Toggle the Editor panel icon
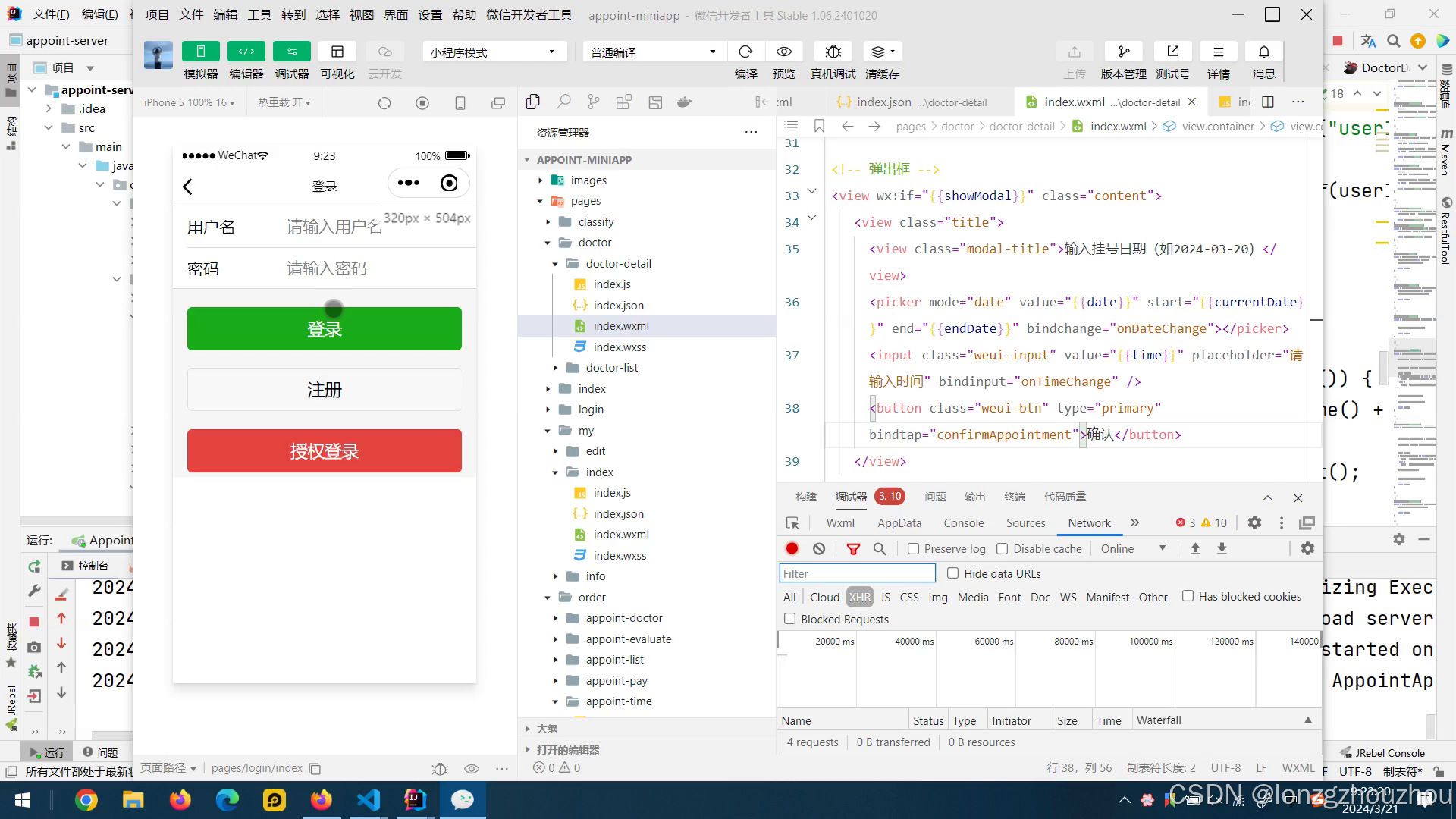 click(246, 52)
